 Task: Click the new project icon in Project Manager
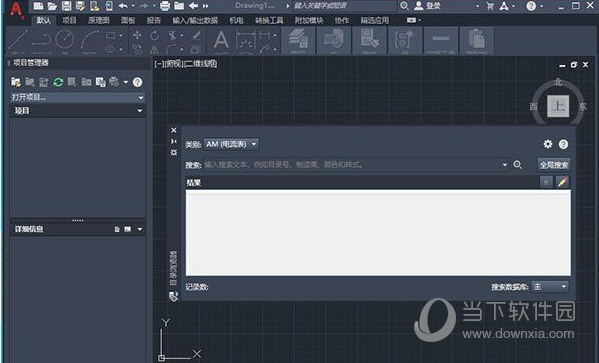click(x=16, y=82)
